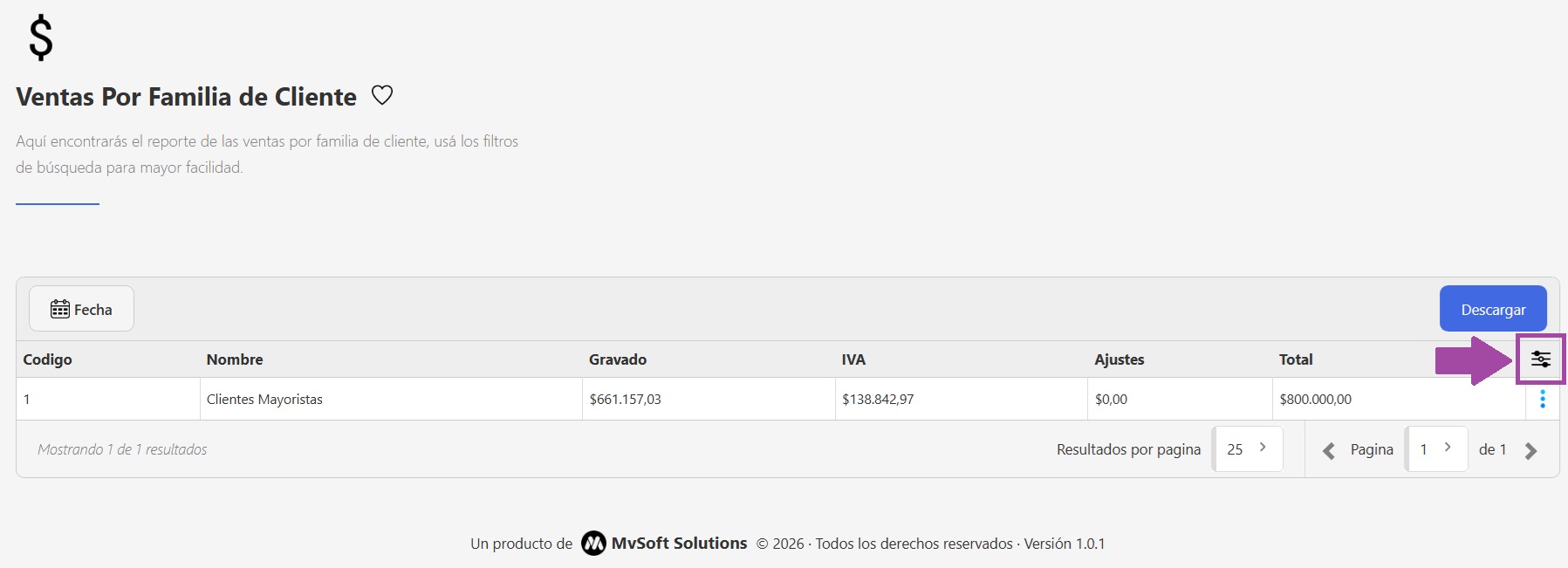Viewport: 1568px width, 568px height.
Task: Click the dollar sign sales icon
Action: coord(41,38)
